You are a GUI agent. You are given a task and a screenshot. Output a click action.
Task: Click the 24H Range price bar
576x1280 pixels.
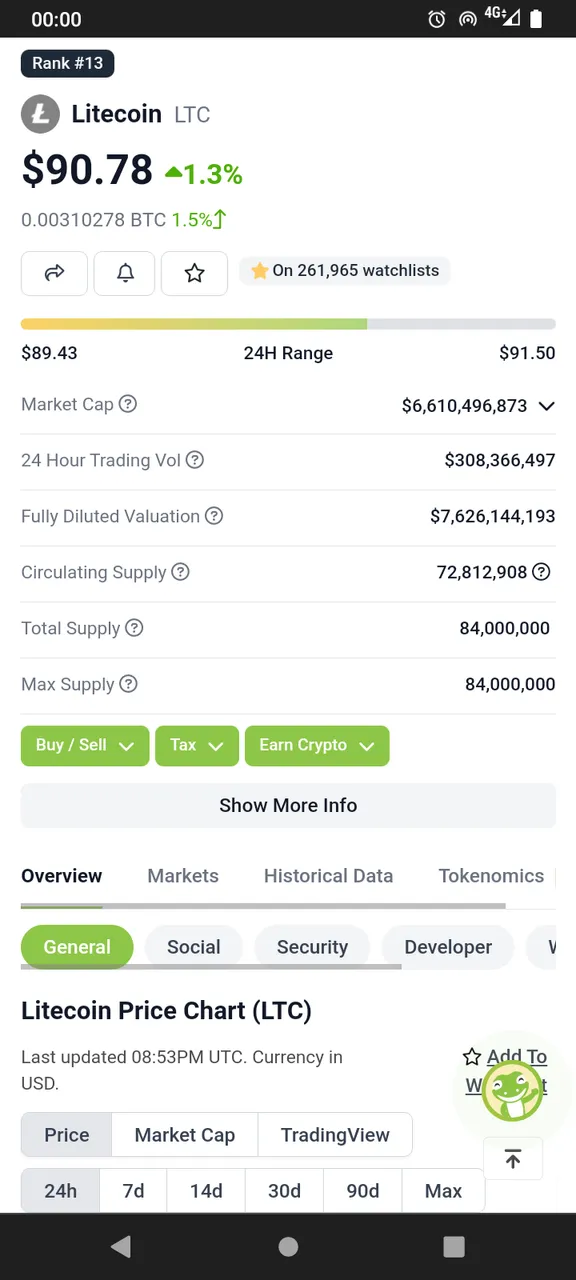(288, 324)
